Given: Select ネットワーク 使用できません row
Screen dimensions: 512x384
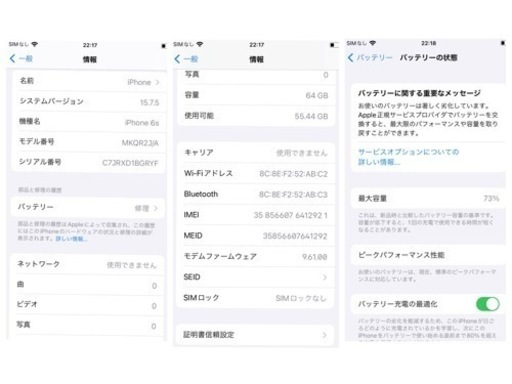Looking at the screenshot, I should point(87,265).
